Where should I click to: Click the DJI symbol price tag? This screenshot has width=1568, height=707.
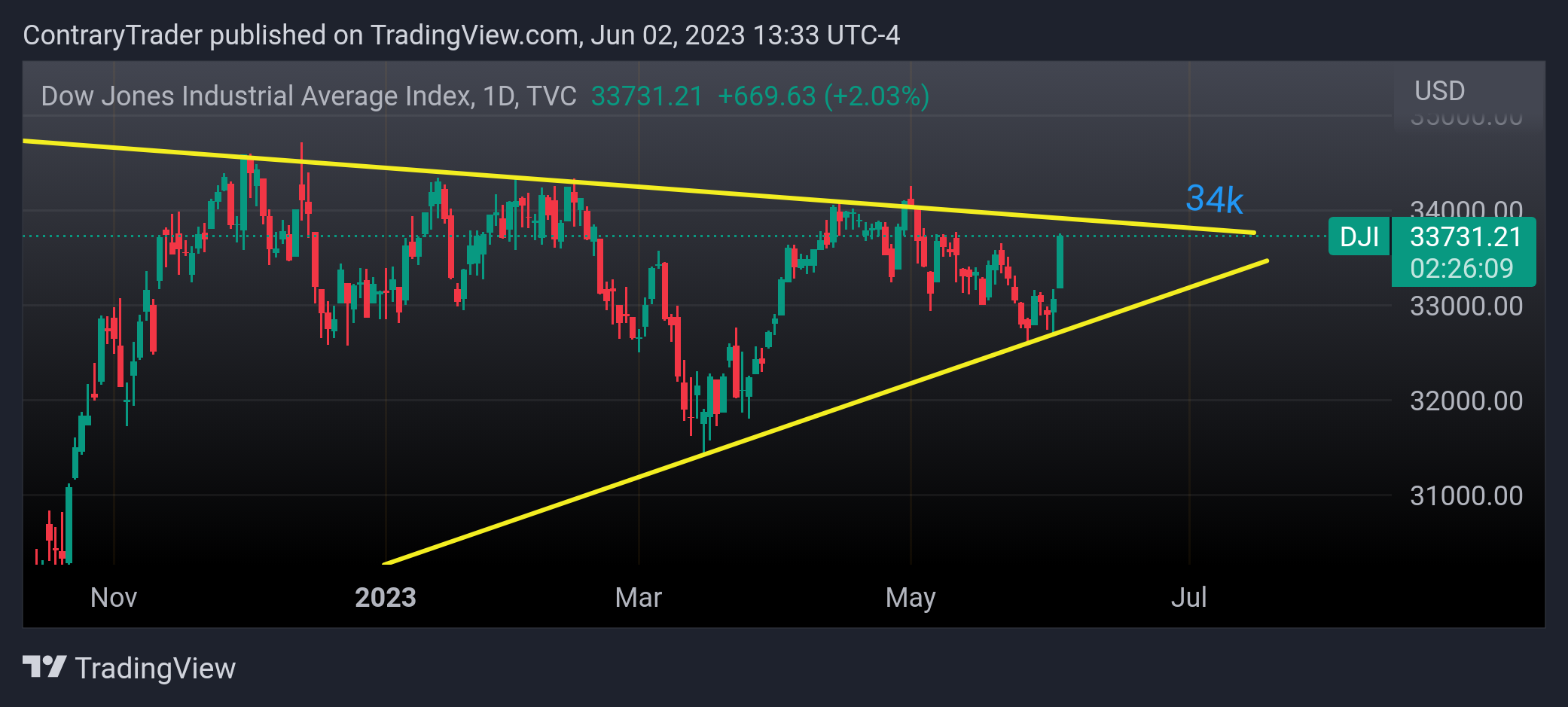pyautogui.click(x=1359, y=237)
